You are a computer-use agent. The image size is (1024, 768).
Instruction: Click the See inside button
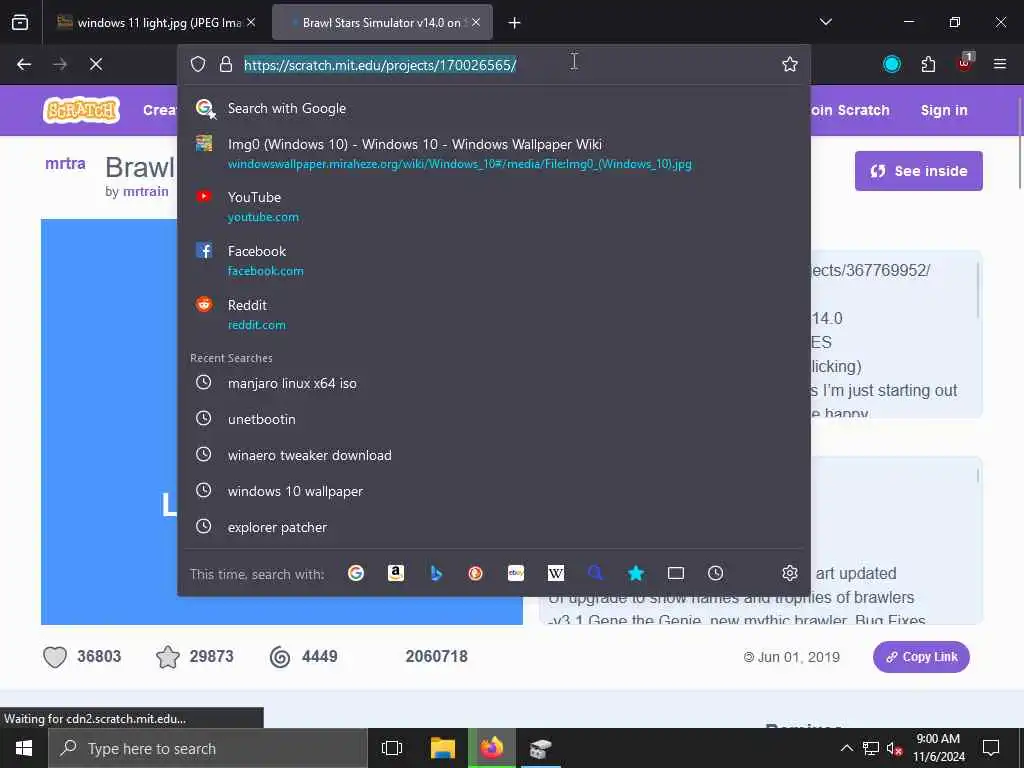click(x=918, y=171)
